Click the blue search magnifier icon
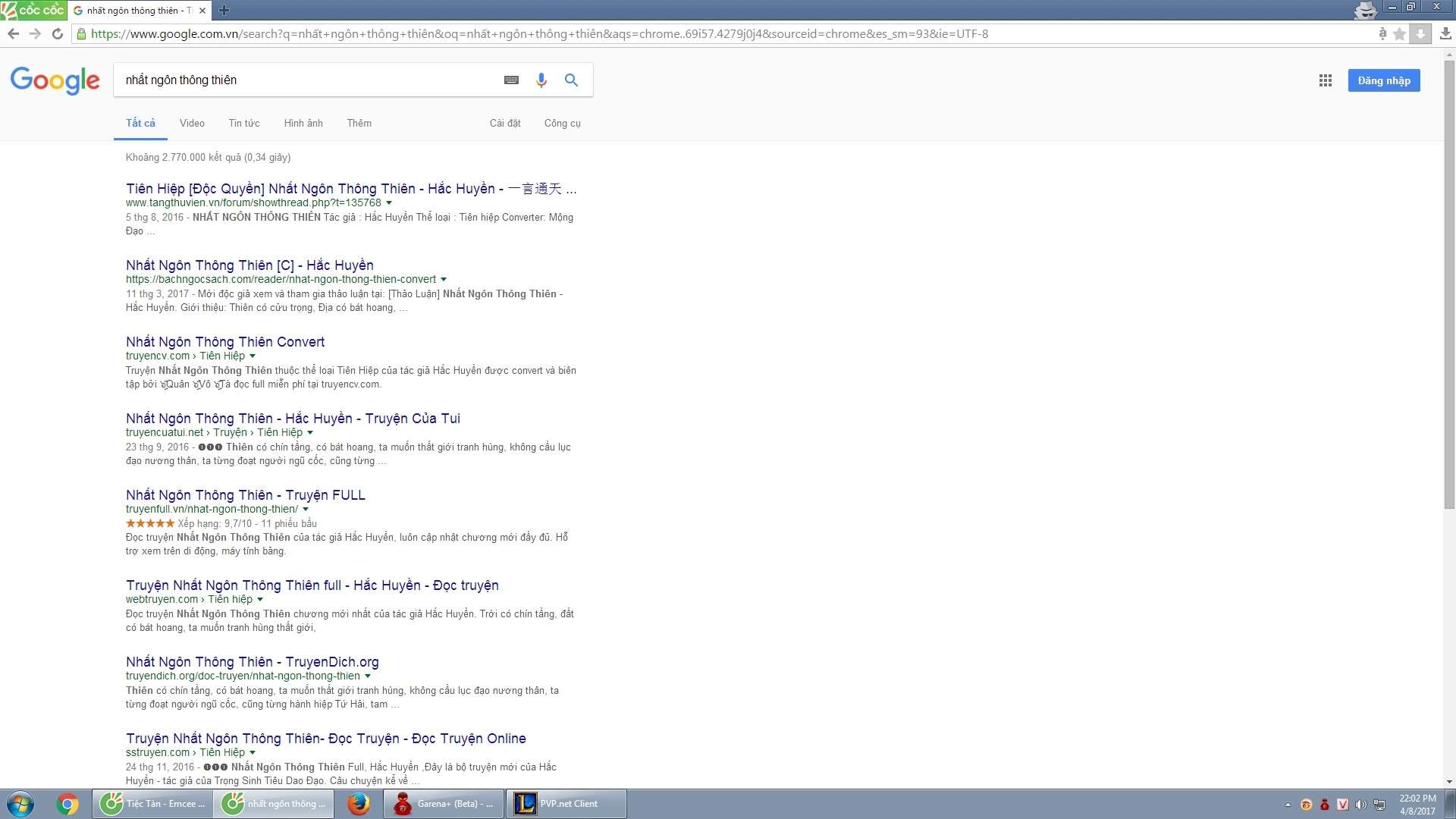This screenshot has height=819, width=1456. point(571,80)
